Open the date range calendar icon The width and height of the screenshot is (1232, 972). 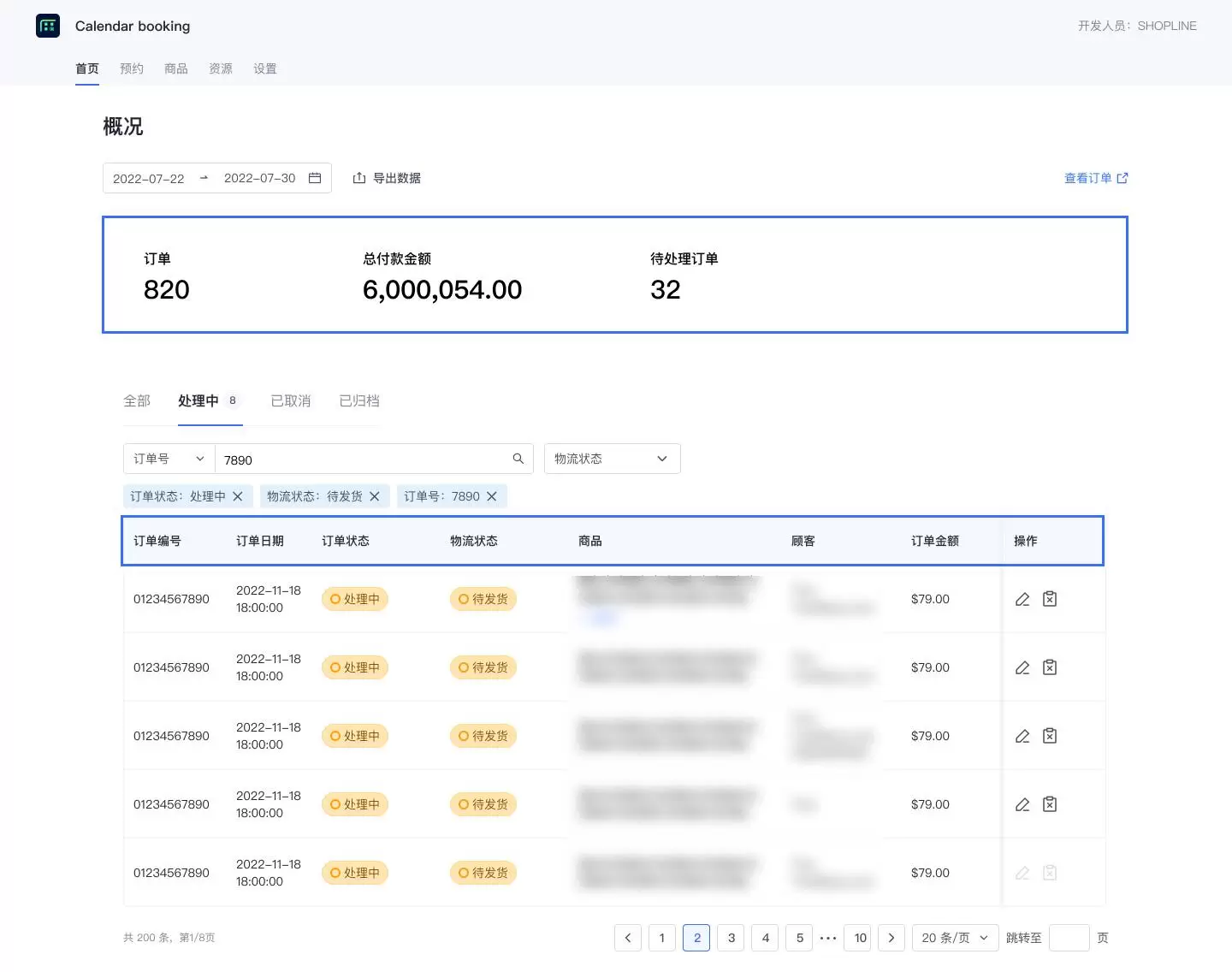pos(315,178)
